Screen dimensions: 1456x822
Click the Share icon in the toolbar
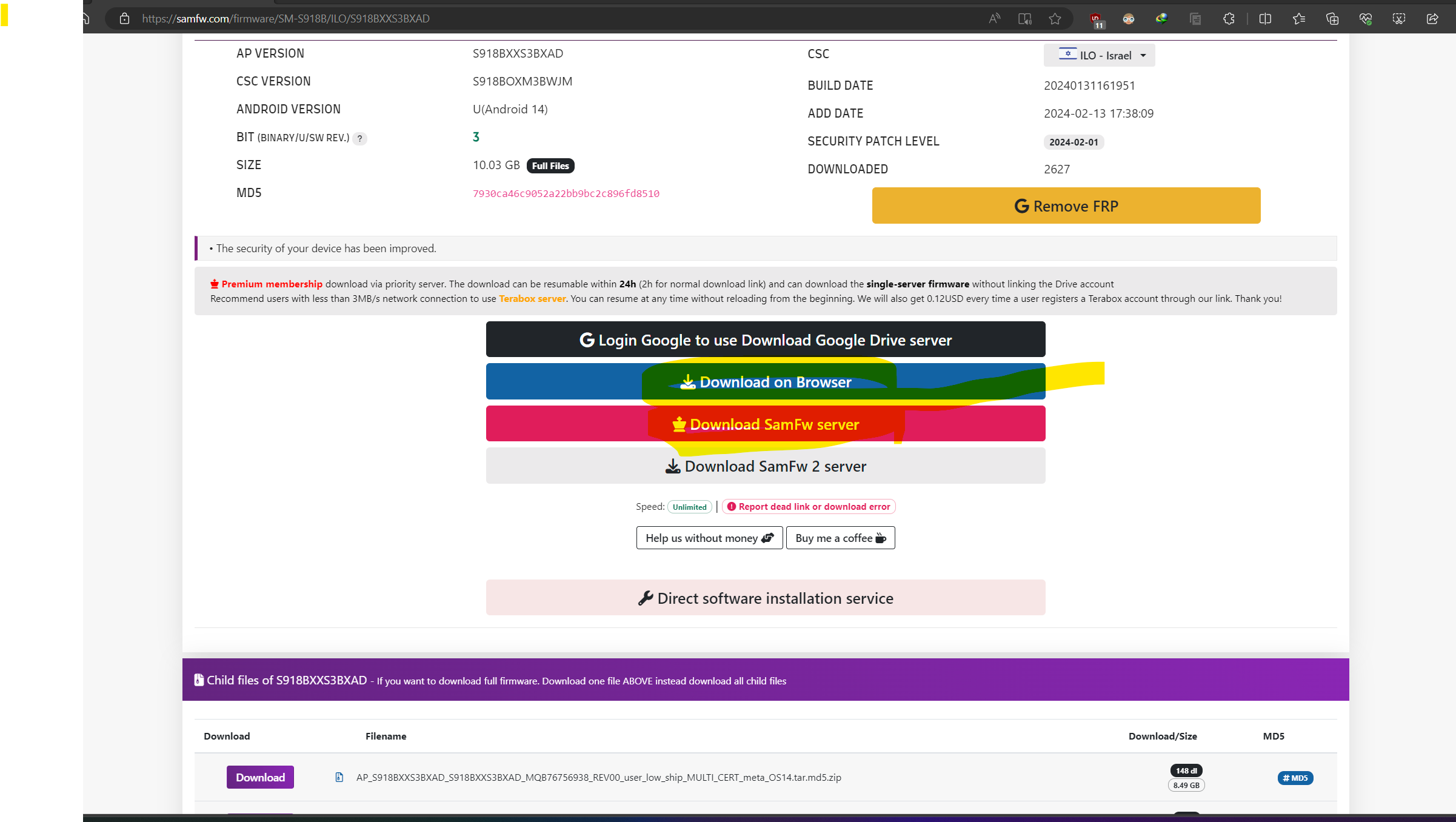1432,19
